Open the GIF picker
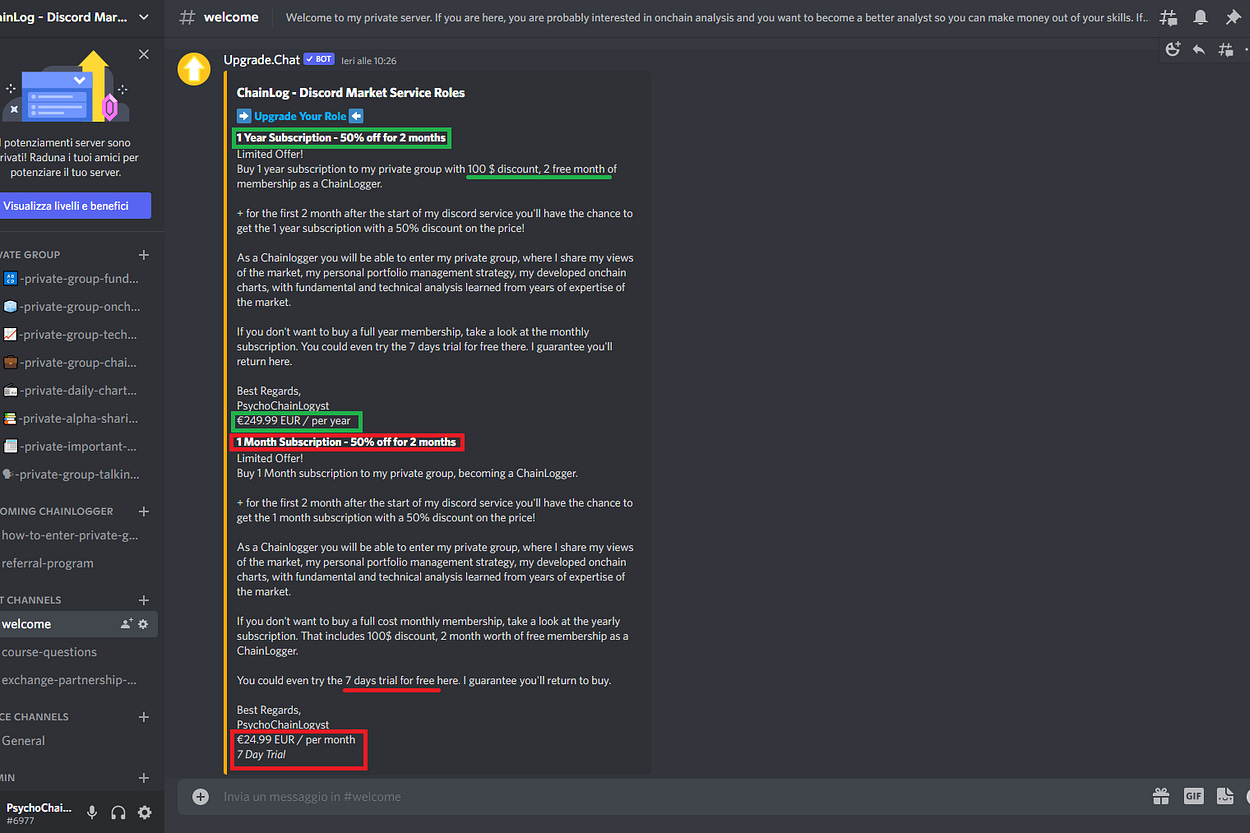 (1193, 796)
